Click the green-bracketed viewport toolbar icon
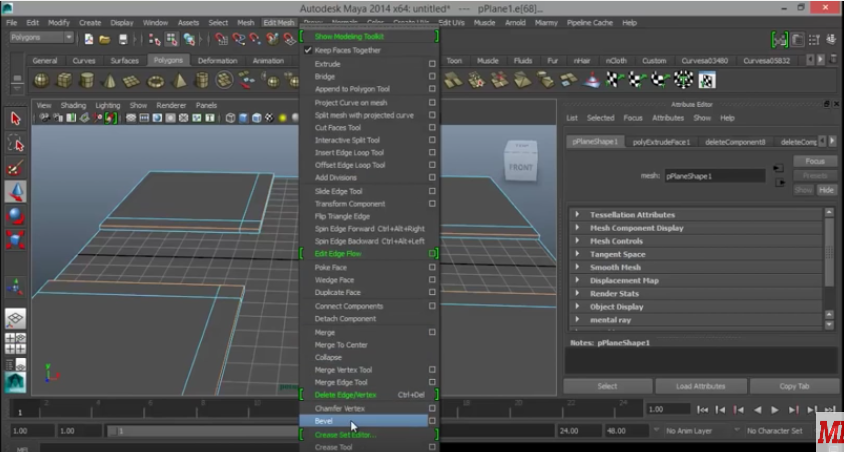 pos(110,118)
